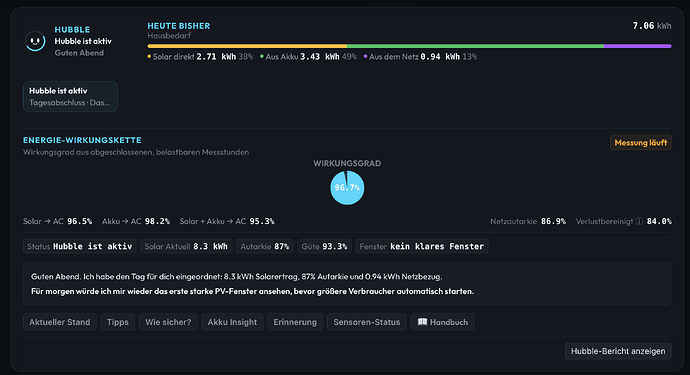Screen dimensions: 690x375
Task: Select the Erinnerung chip
Action: click(x=295, y=322)
